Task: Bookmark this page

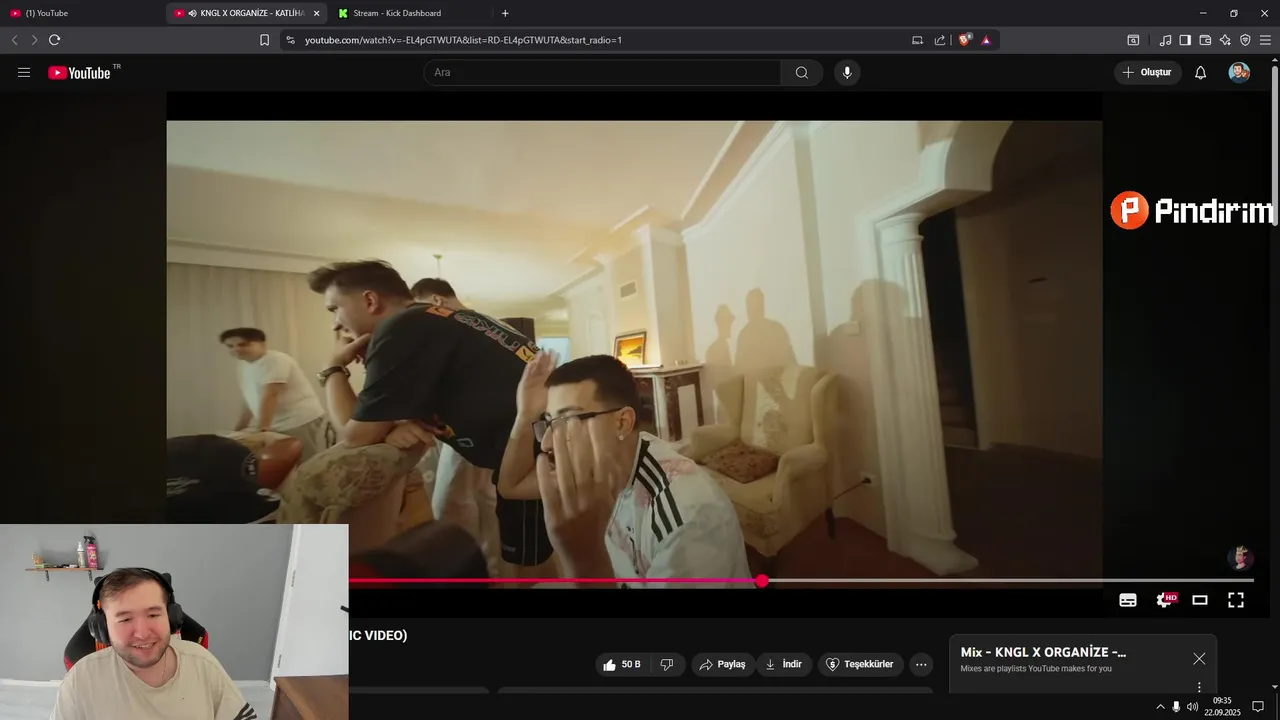Action: tap(264, 40)
